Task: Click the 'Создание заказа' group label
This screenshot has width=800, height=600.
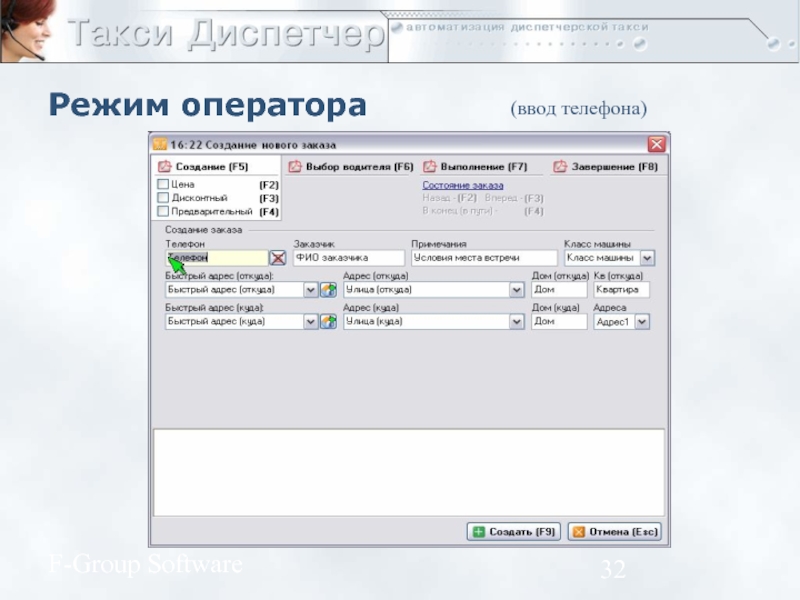Action: [x=203, y=230]
